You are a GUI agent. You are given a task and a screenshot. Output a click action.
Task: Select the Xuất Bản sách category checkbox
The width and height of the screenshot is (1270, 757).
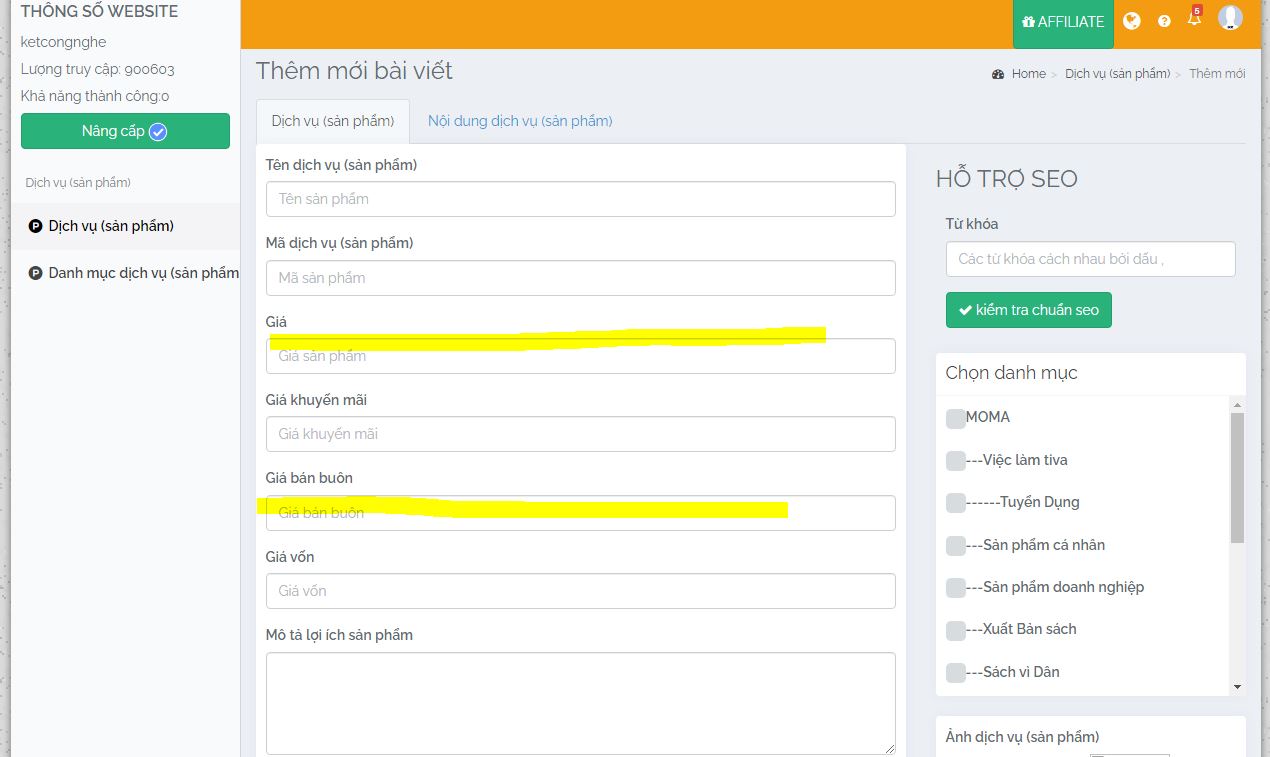coord(956,630)
